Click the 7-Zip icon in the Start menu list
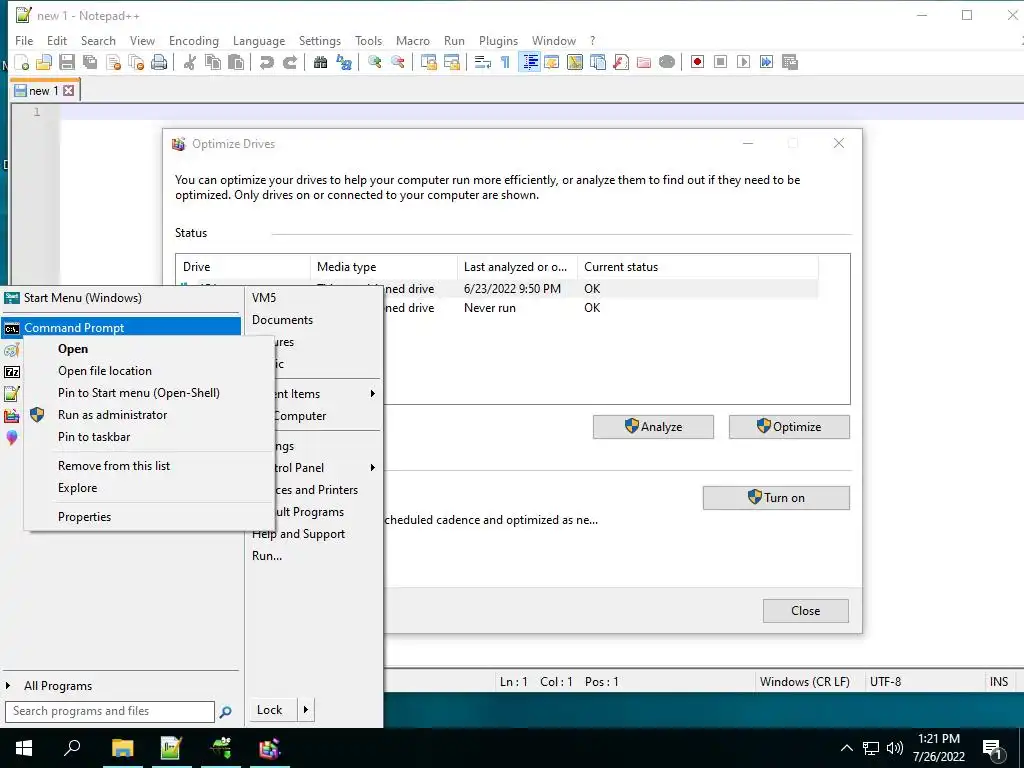 12,372
